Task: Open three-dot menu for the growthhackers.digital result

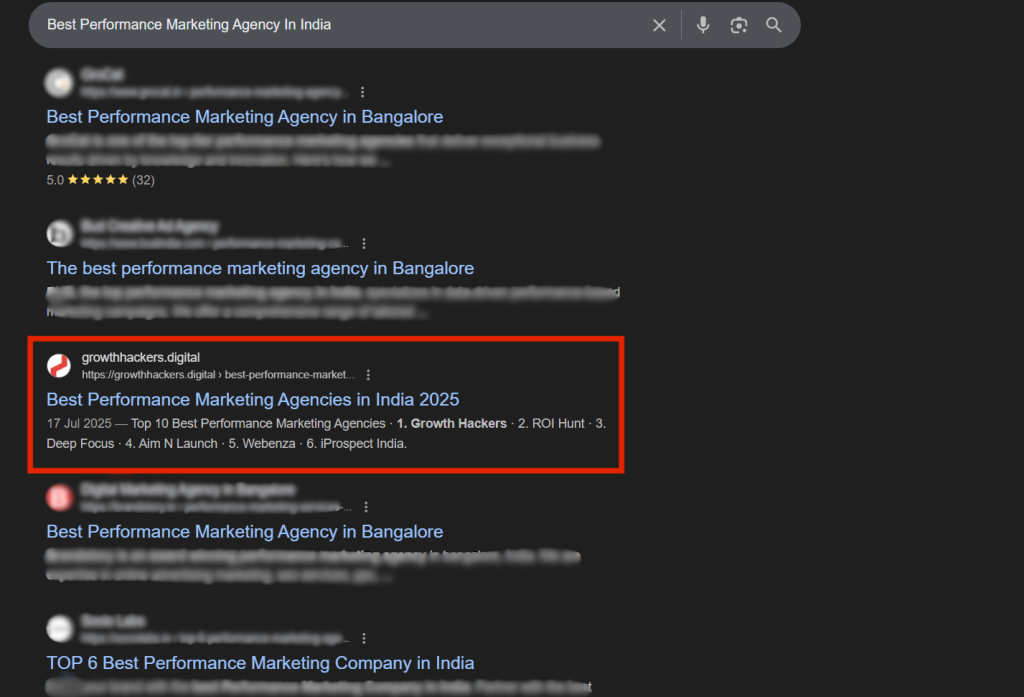Action: 368,375
